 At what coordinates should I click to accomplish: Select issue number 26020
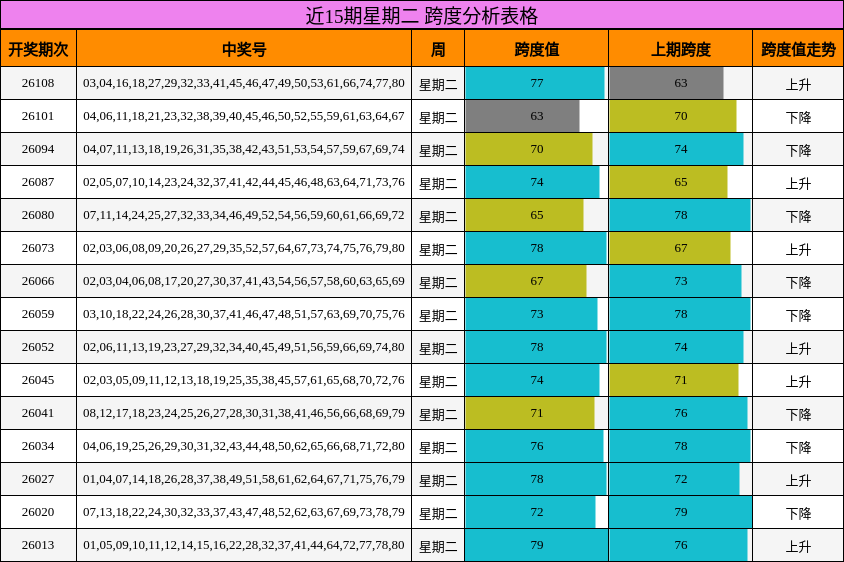(x=38, y=512)
